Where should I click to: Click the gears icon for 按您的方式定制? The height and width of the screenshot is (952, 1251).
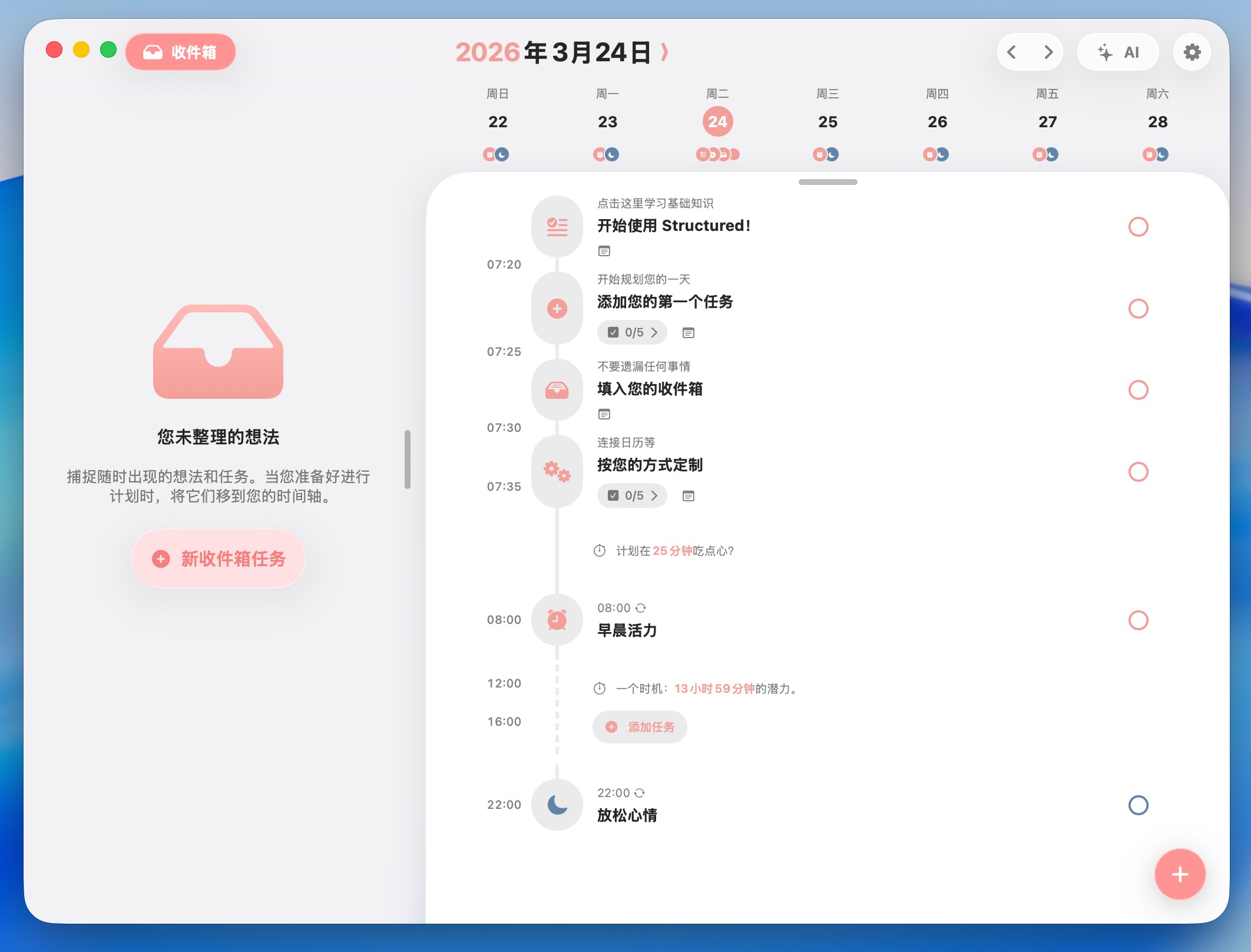(x=557, y=471)
